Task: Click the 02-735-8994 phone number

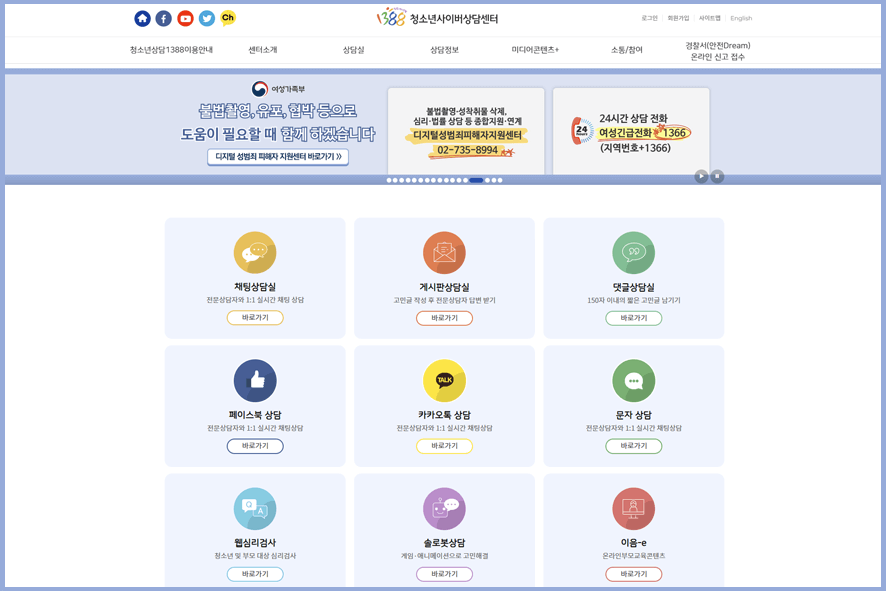Action: (467, 150)
